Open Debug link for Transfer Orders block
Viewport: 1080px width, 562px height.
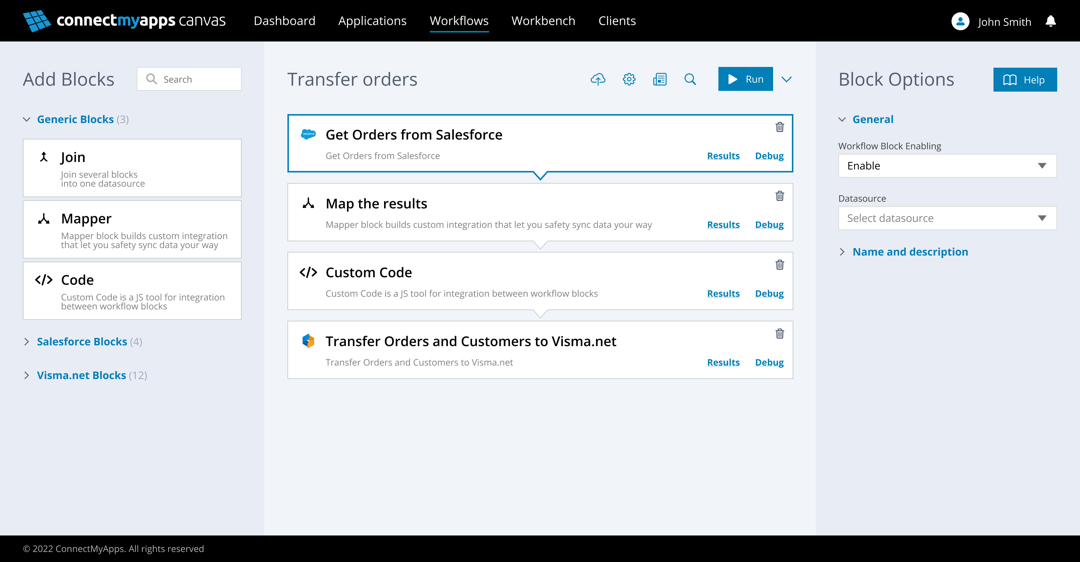tap(769, 363)
